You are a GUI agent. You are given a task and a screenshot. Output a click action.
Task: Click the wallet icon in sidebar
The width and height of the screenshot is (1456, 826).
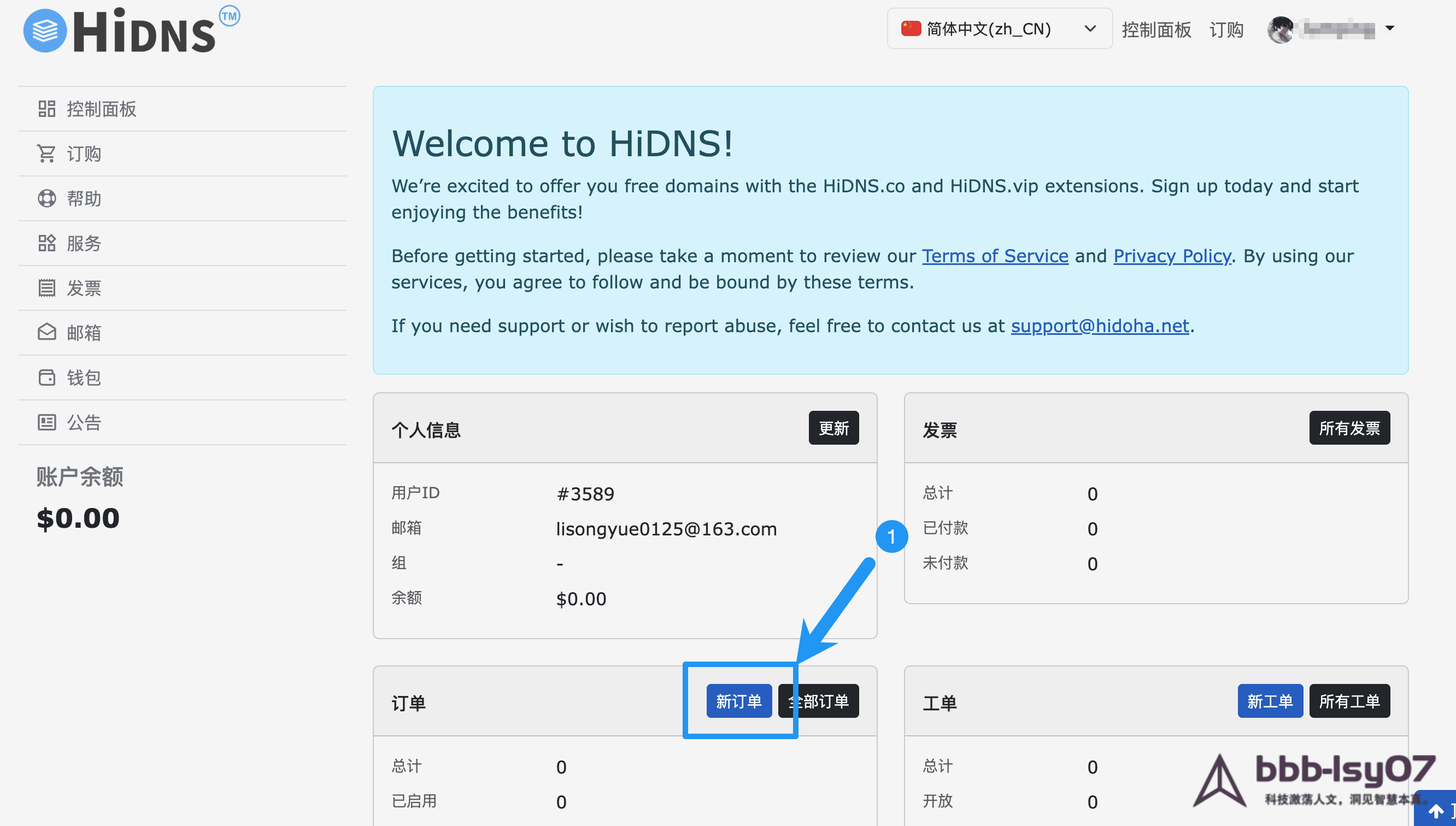point(46,377)
